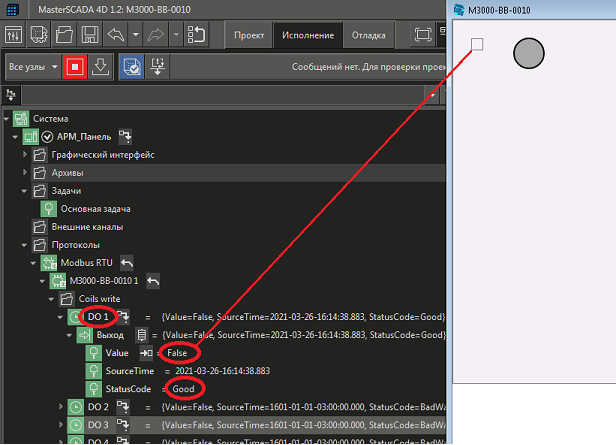Click the tree search filter field
This screenshot has height=445, width=616.
pyautogui.click(x=230, y=94)
